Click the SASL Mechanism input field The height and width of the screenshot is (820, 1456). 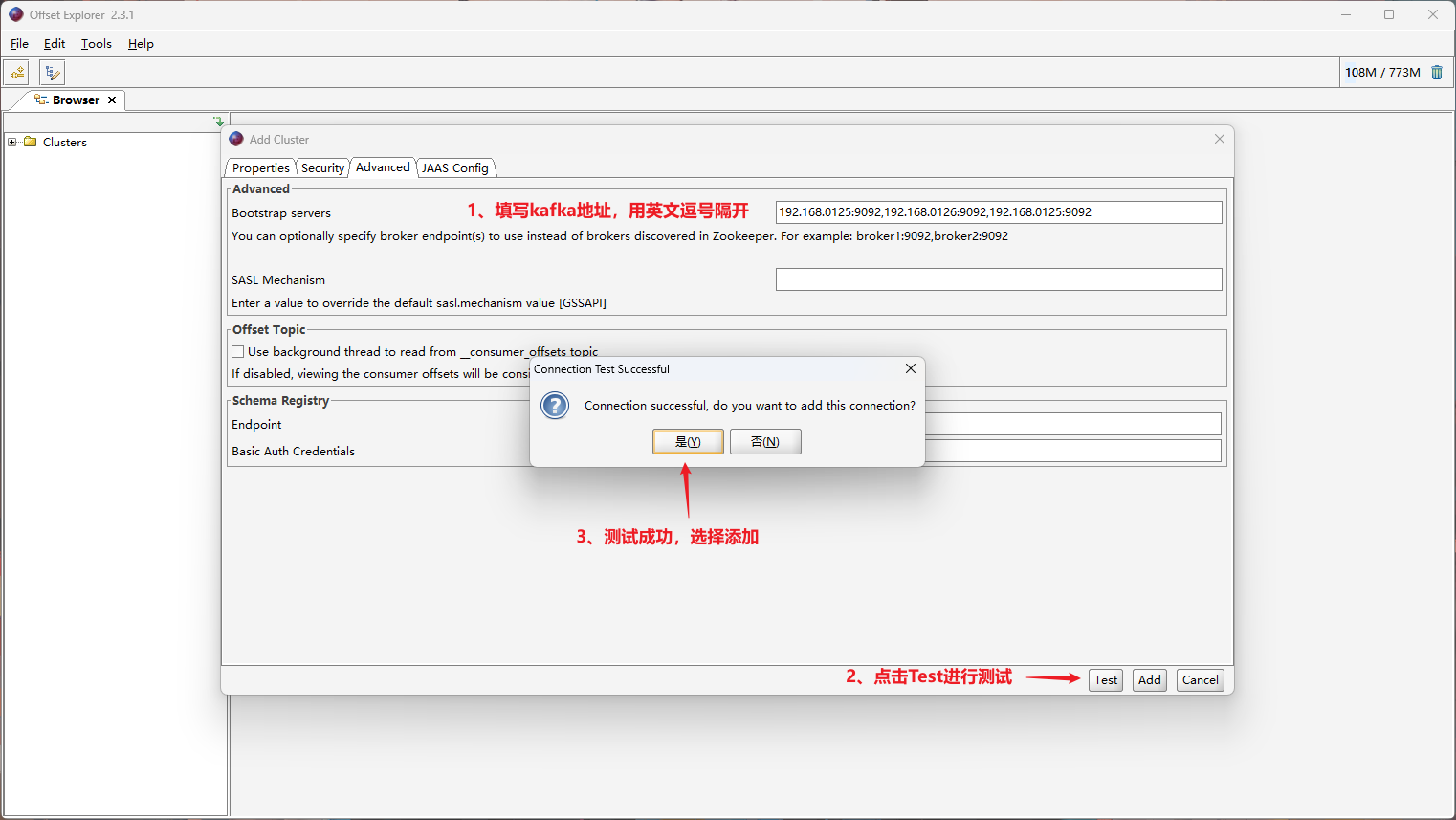999,279
